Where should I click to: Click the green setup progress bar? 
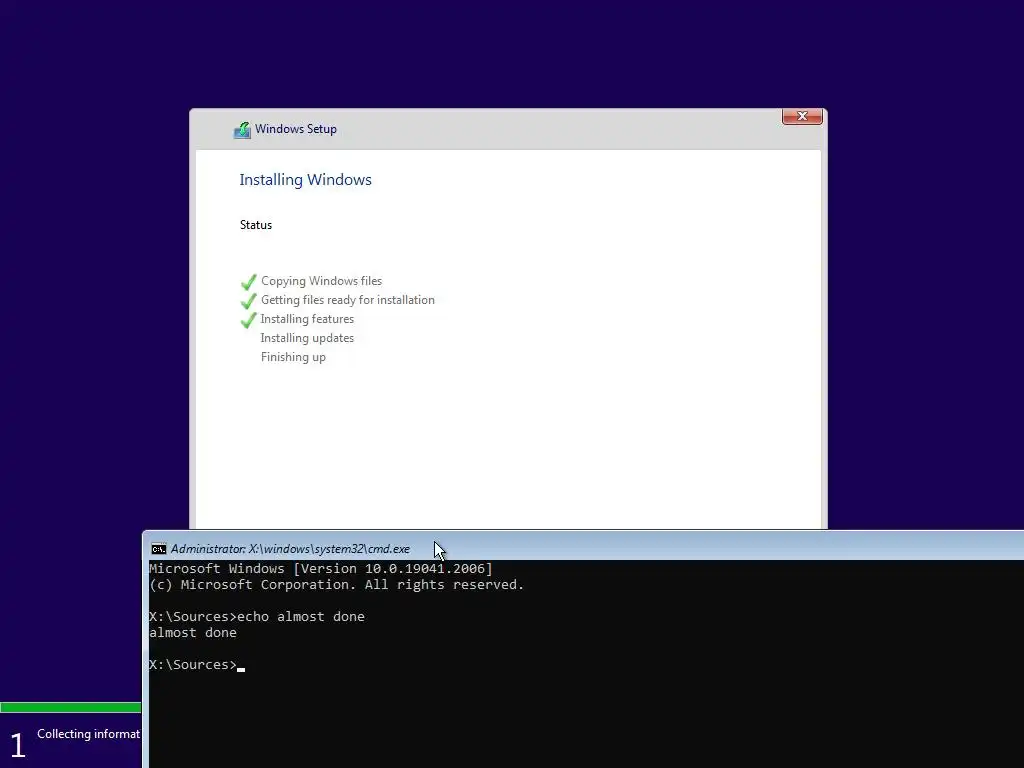(71, 707)
